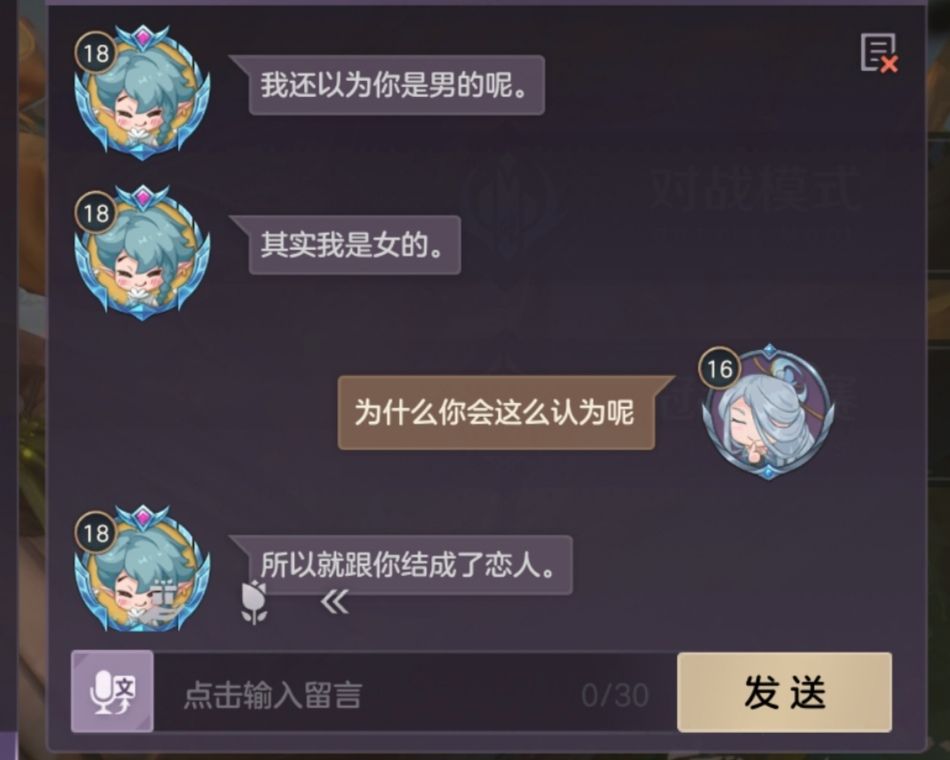Viewport: 950px width, 760px height.
Task: Open profile of sender of 我还以为你是男的呢
Action: point(142,92)
